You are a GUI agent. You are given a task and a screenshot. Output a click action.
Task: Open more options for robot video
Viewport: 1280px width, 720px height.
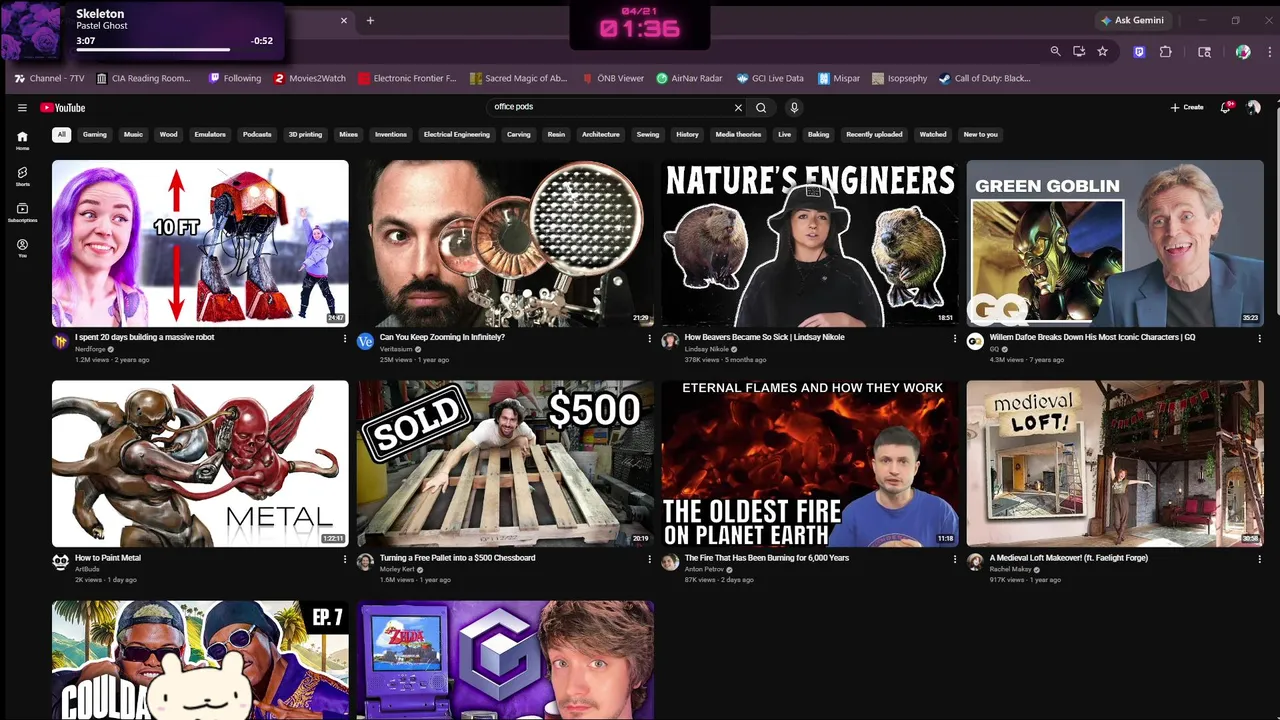pyautogui.click(x=344, y=338)
